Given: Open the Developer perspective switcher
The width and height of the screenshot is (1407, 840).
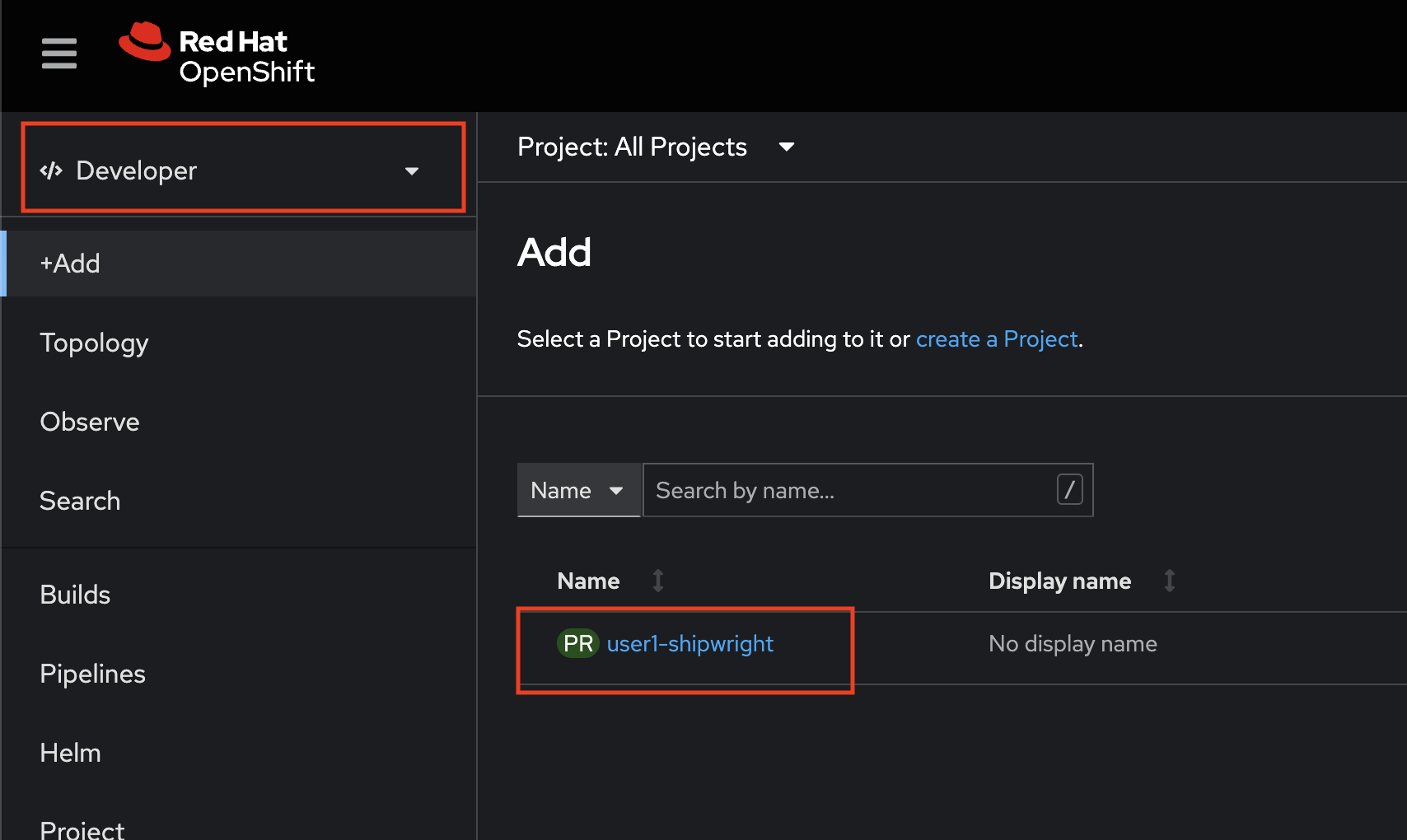Looking at the screenshot, I should pyautogui.click(x=243, y=170).
